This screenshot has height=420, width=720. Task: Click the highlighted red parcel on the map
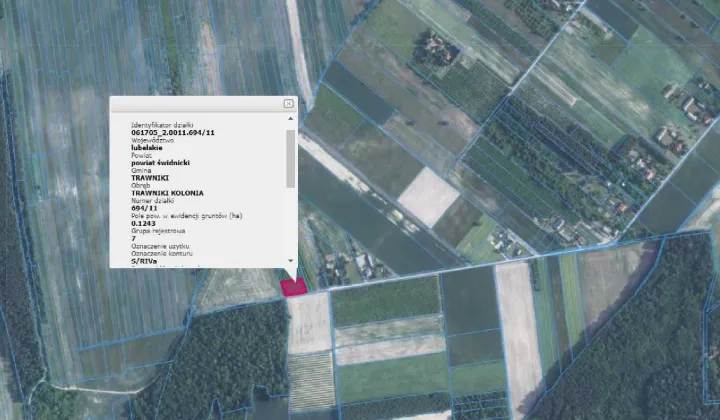click(x=294, y=288)
